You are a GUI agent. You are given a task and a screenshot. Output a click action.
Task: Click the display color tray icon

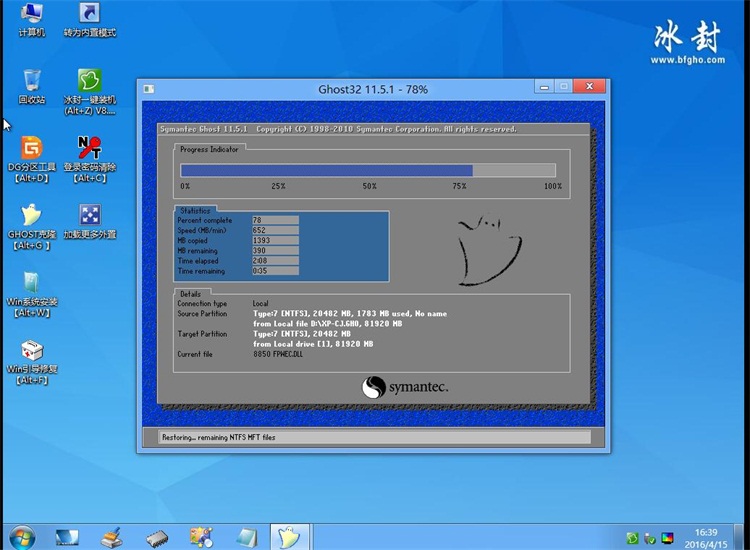click(667, 539)
